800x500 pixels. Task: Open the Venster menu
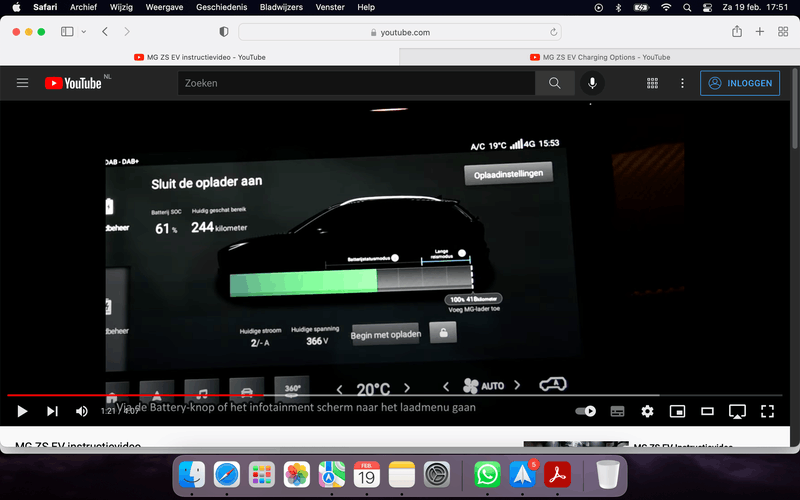pos(330,7)
